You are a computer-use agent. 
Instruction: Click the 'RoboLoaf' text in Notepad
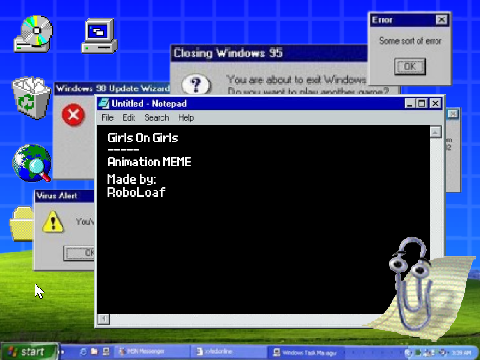(136, 192)
